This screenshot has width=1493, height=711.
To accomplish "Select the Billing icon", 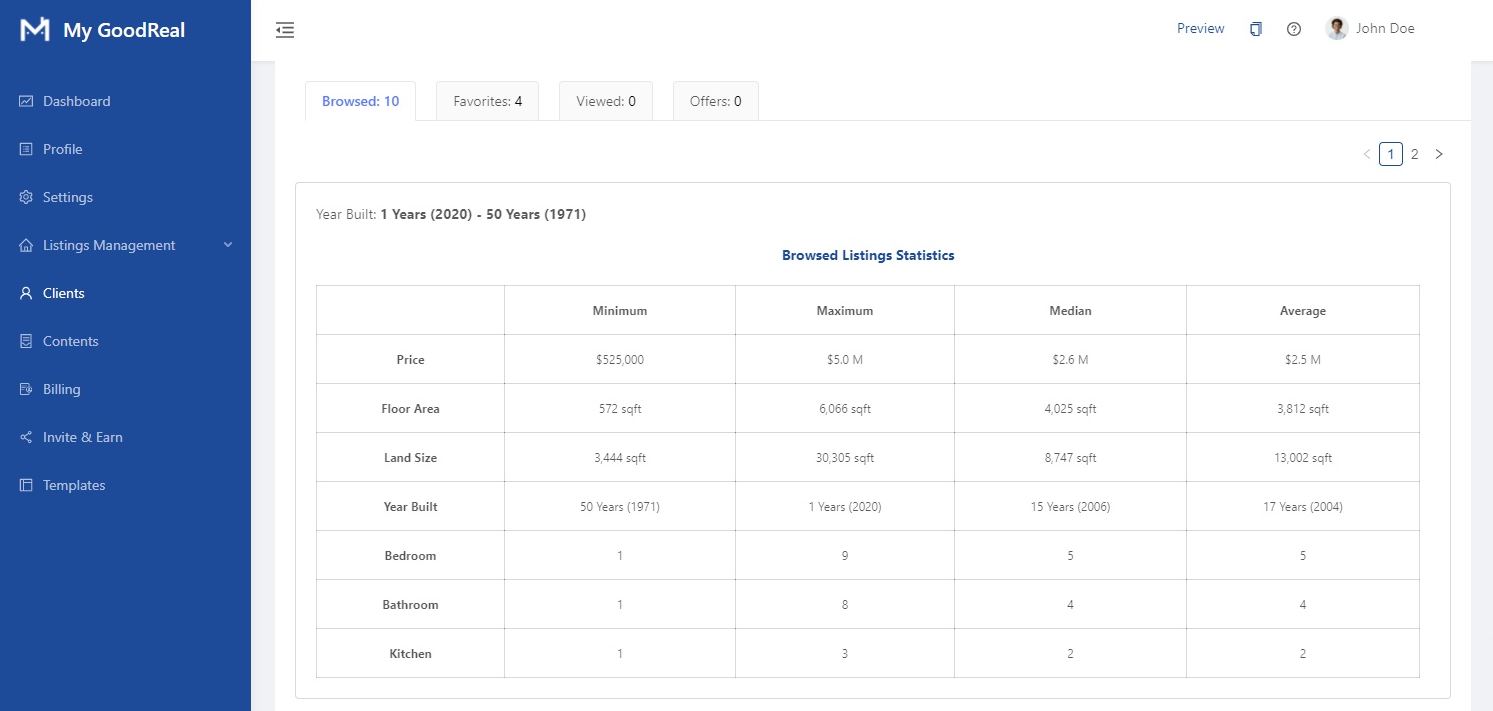I will 26,389.
